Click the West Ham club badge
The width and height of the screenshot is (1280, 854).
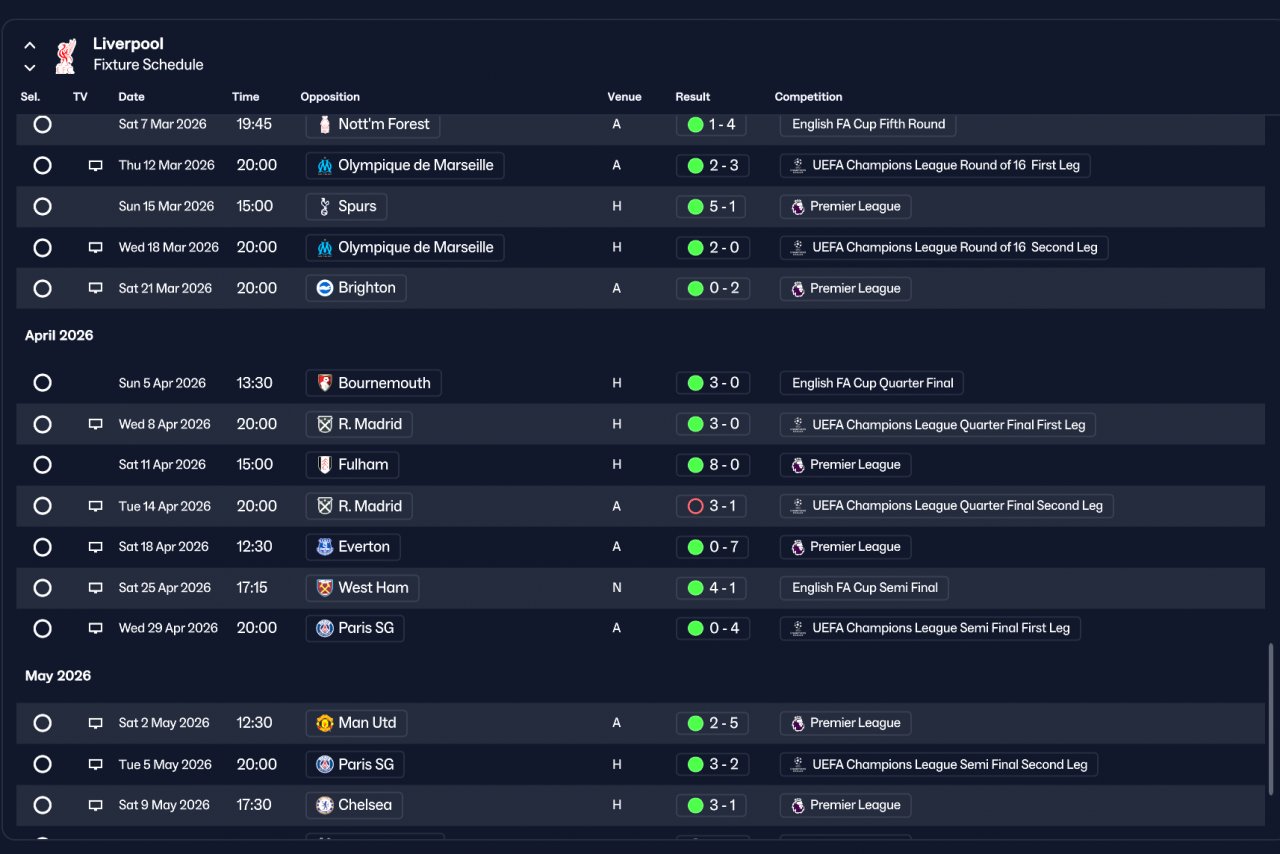(x=324, y=588)
